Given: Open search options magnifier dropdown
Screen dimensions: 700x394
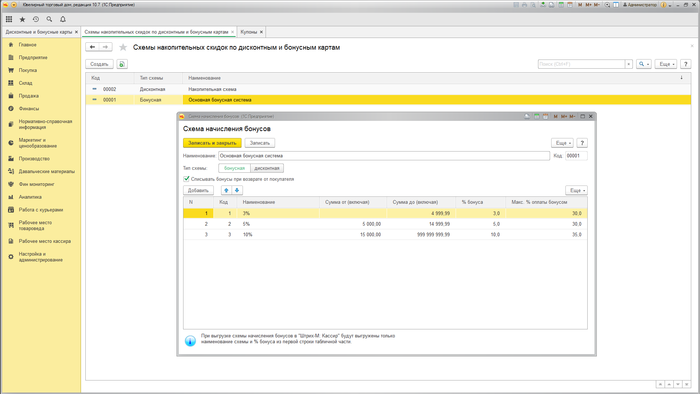Looking at the screenshot, I should [643, 64].
